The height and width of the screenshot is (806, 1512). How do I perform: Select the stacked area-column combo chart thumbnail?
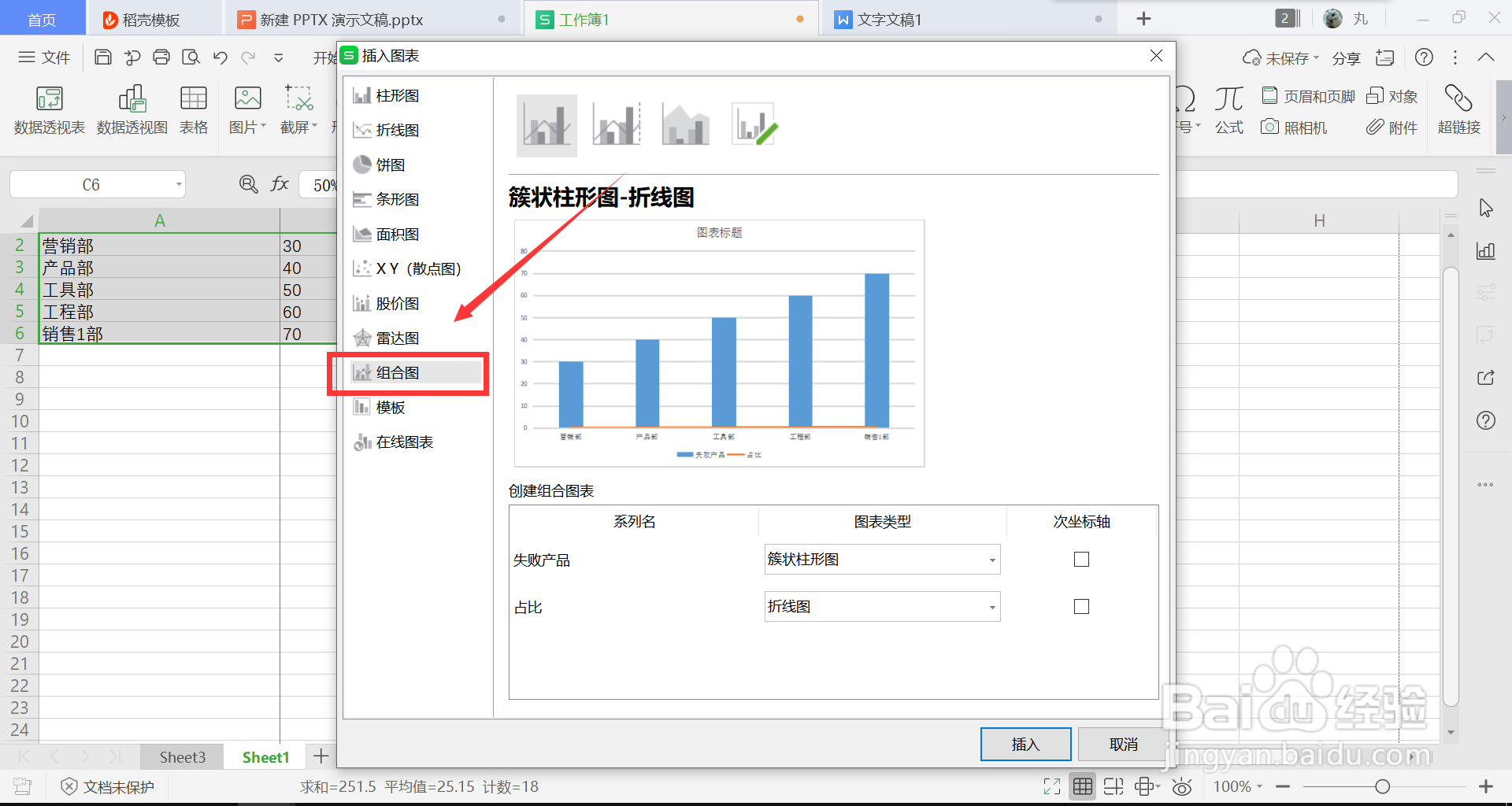click(x=686, y=125)
